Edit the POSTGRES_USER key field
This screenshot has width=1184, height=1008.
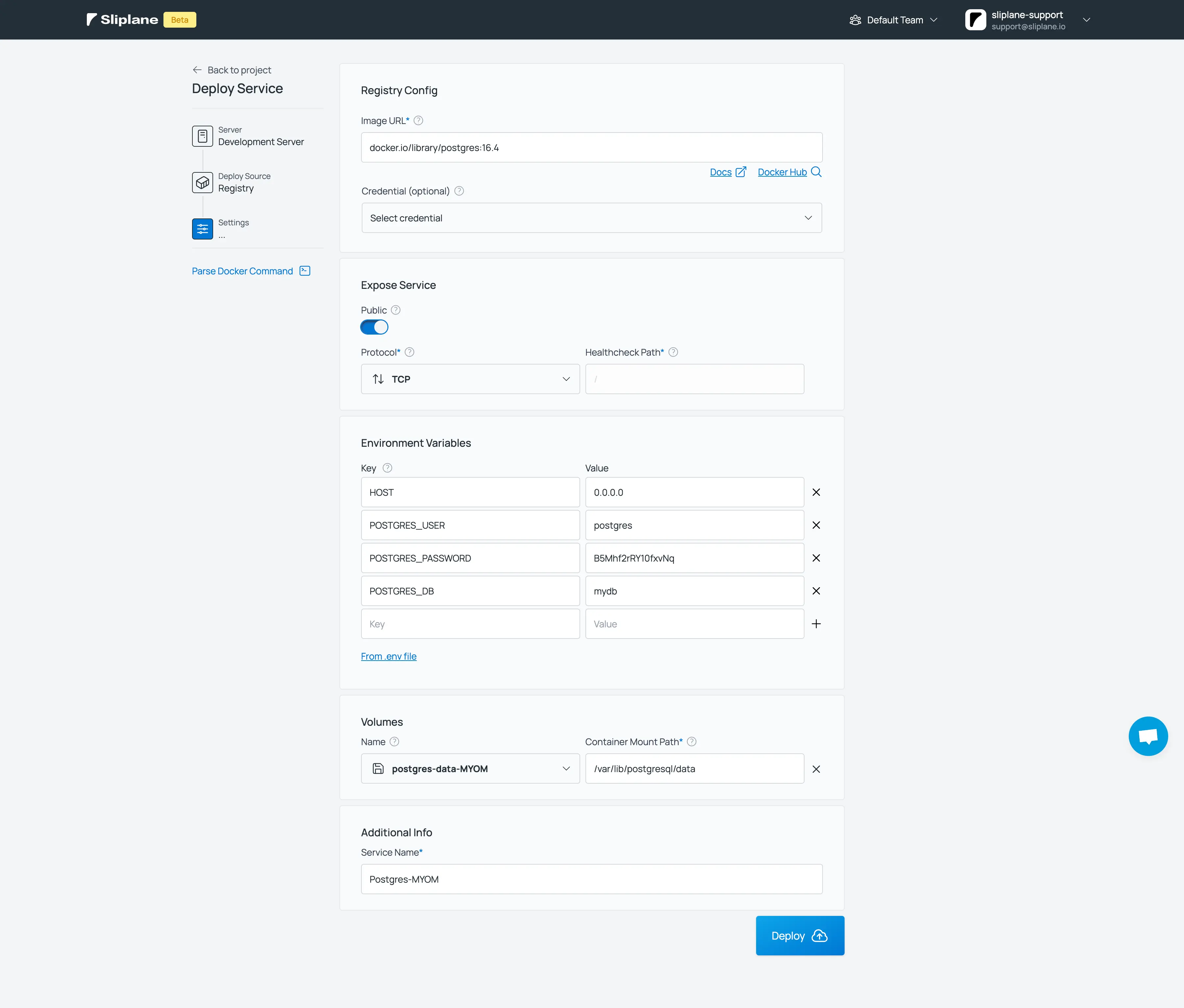[470, 525]
